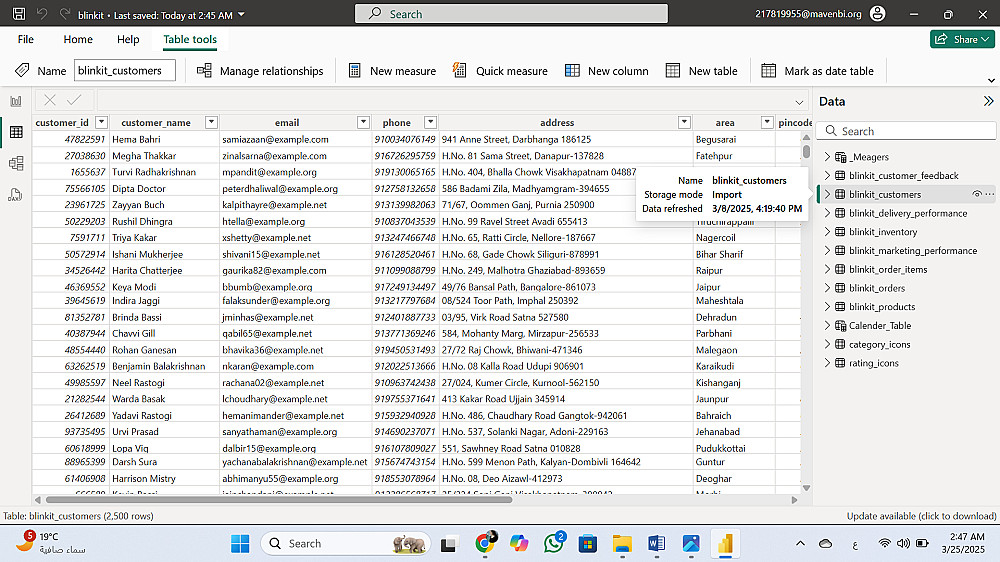The width and height of the screenshot is (1000, 562).
Task: Open address column filter dropdown
Action: pyautogui.click(x=684, y=122)
